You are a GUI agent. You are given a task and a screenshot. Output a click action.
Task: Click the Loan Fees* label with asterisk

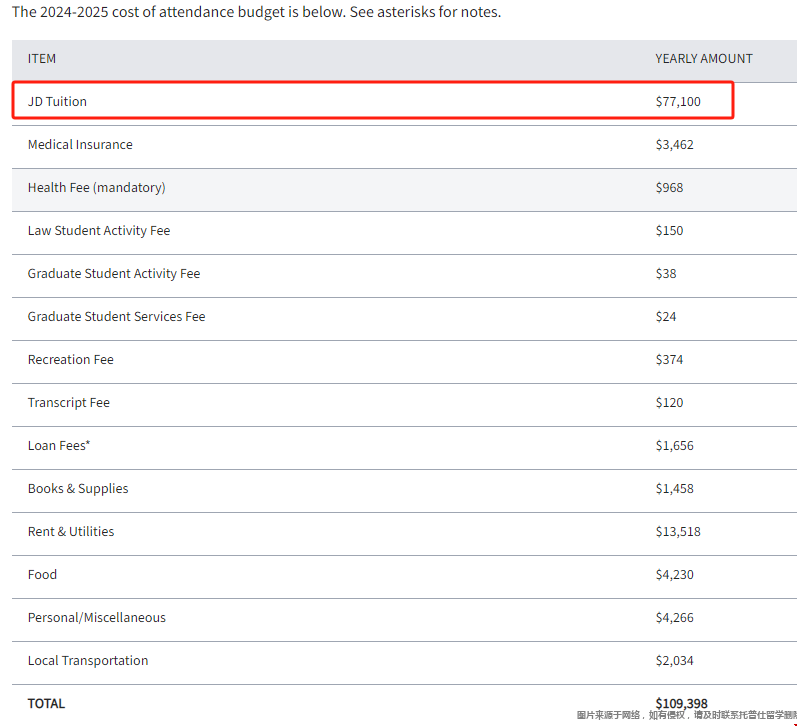(59, 446)
